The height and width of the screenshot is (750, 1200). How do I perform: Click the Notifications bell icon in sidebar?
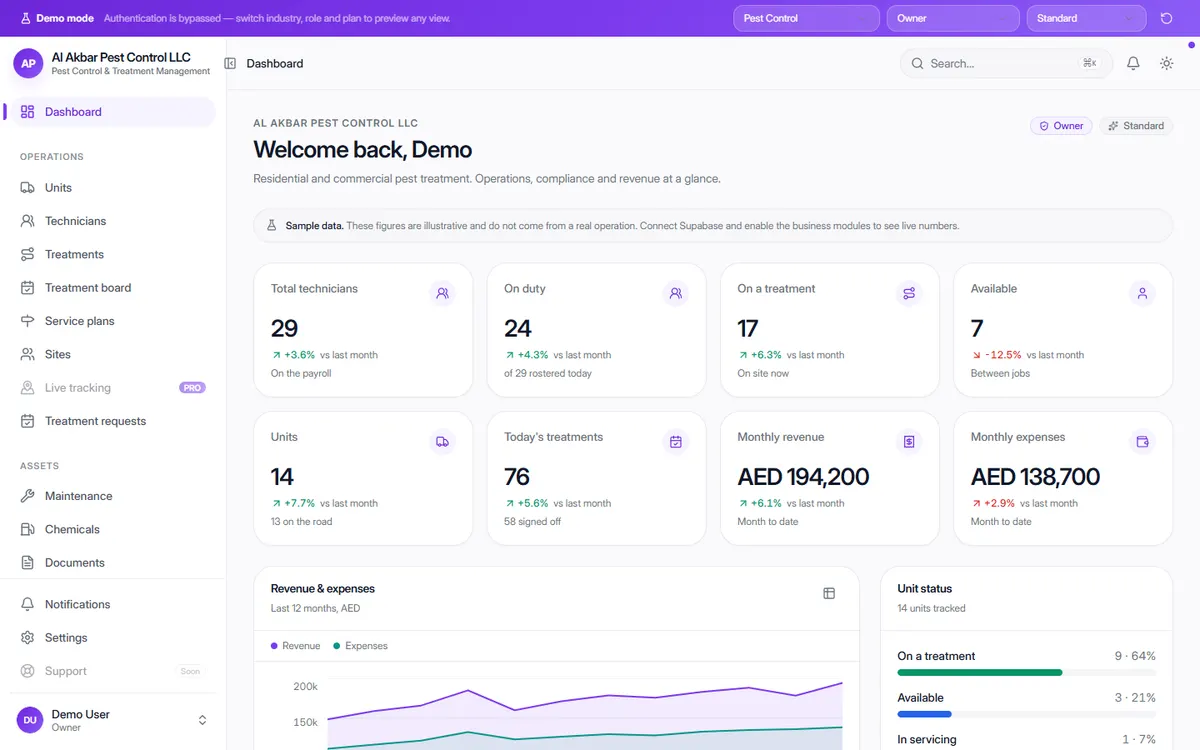[x=27, y=604]
